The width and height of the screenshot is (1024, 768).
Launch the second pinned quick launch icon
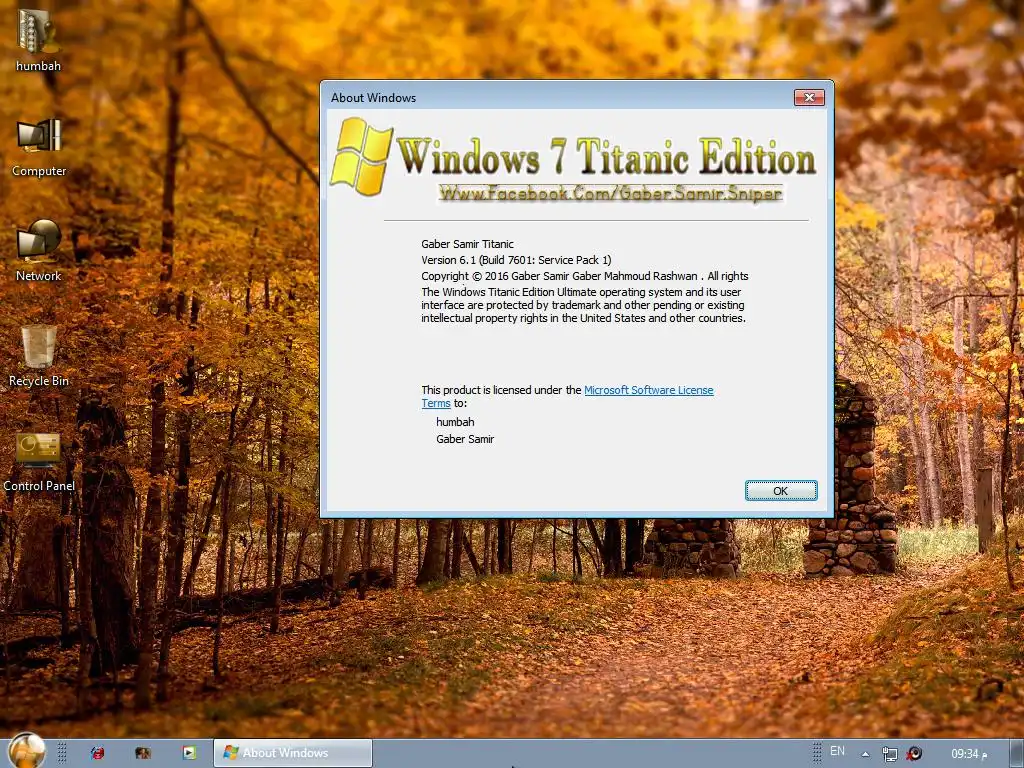[143, 753]
